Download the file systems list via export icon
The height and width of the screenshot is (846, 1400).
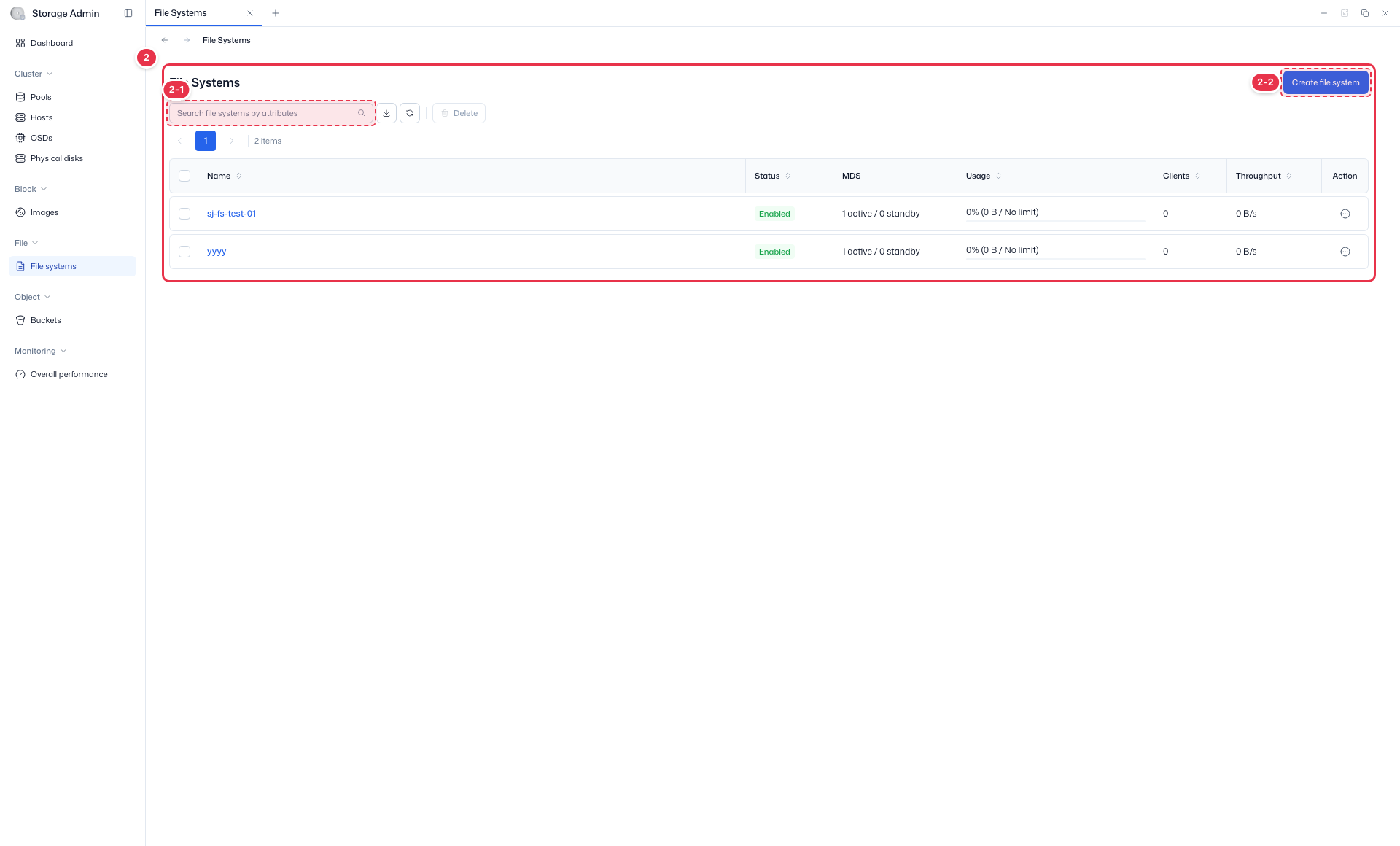coord(386,113)
